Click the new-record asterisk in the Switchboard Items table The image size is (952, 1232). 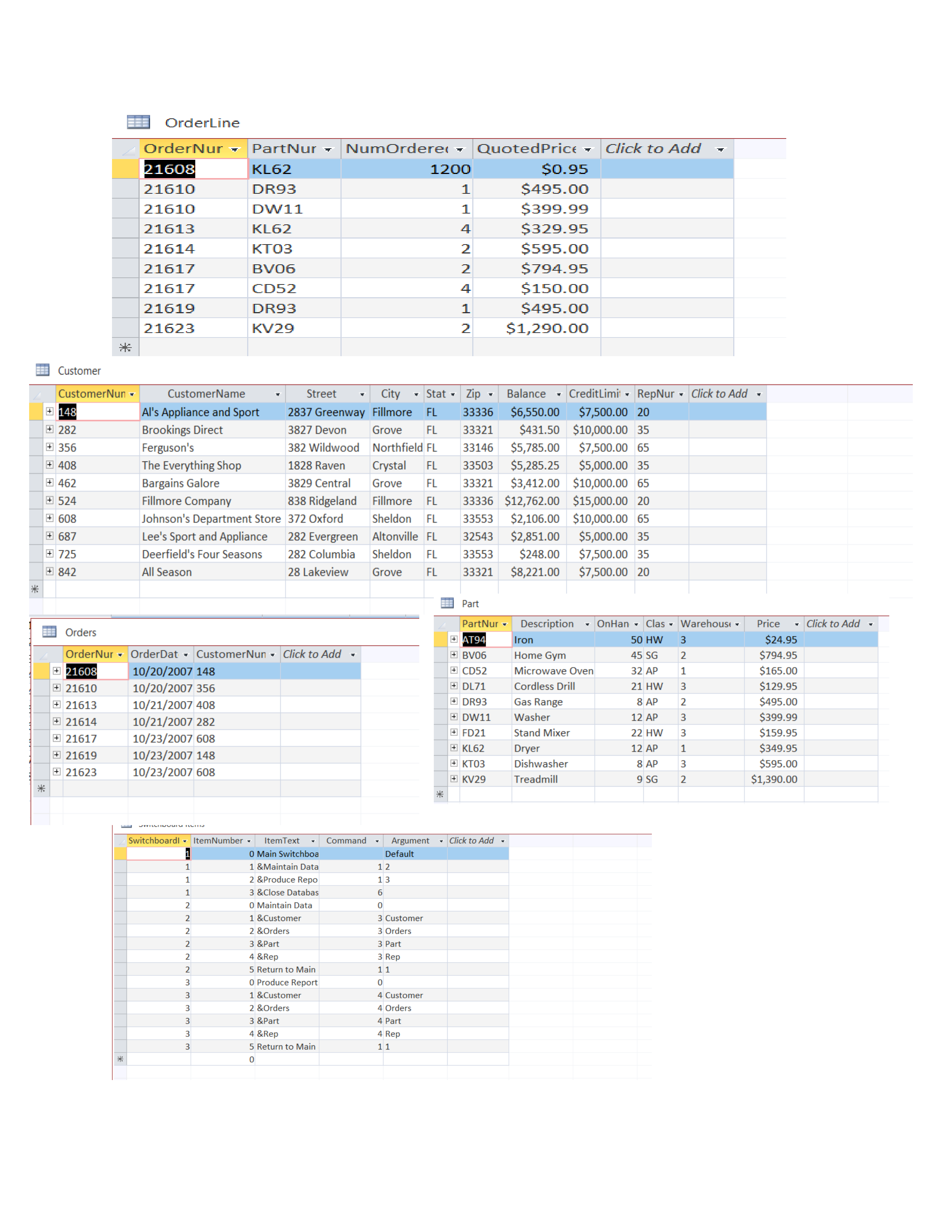[120, 1060]
